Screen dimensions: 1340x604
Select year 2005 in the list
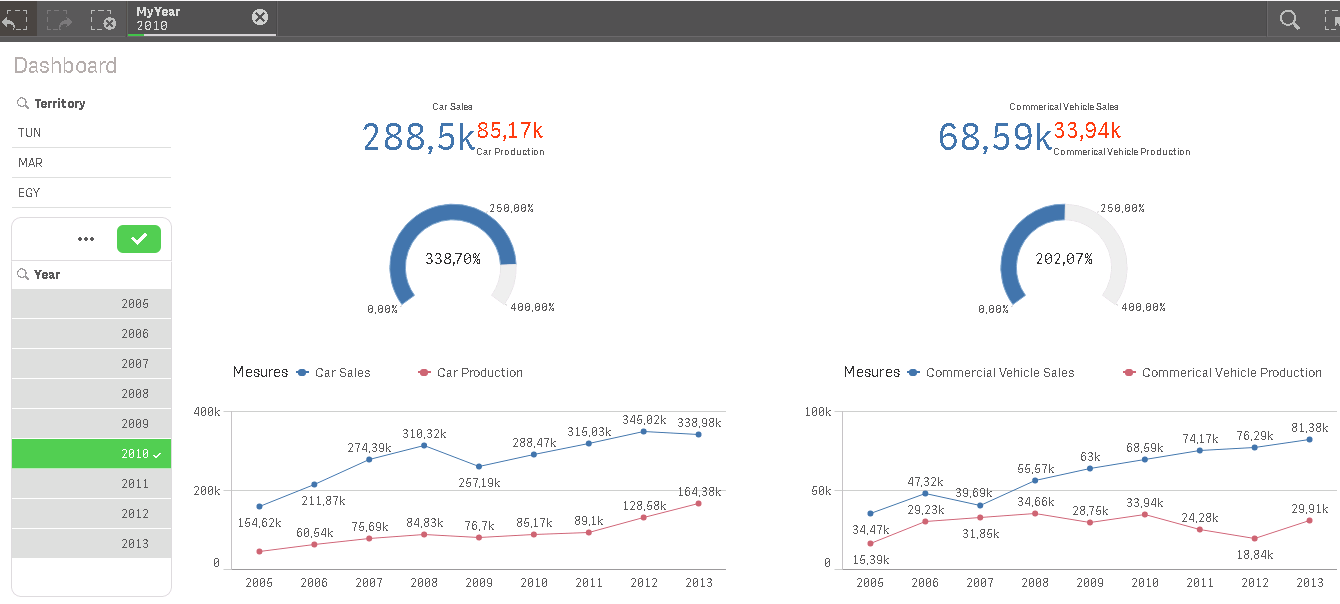[x=91, y=304]
